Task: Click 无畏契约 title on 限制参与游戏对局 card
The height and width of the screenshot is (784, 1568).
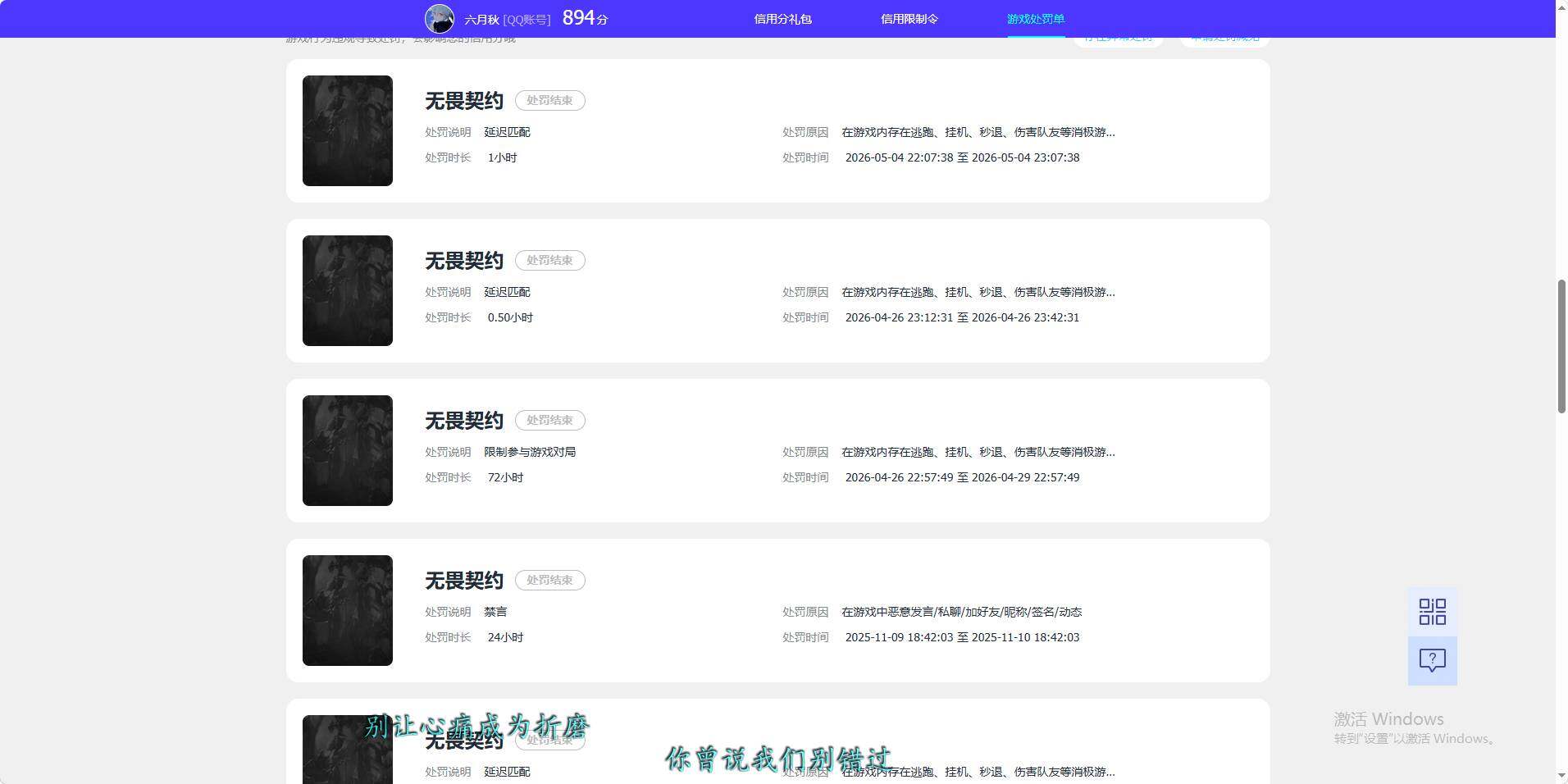Action: 464,421
